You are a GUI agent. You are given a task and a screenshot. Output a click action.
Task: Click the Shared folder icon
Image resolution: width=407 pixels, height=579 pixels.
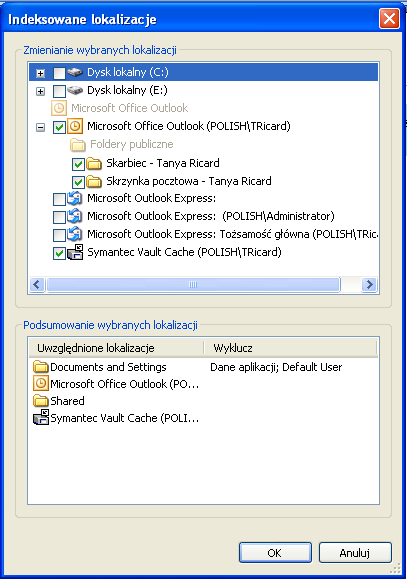tap(41, 401)
